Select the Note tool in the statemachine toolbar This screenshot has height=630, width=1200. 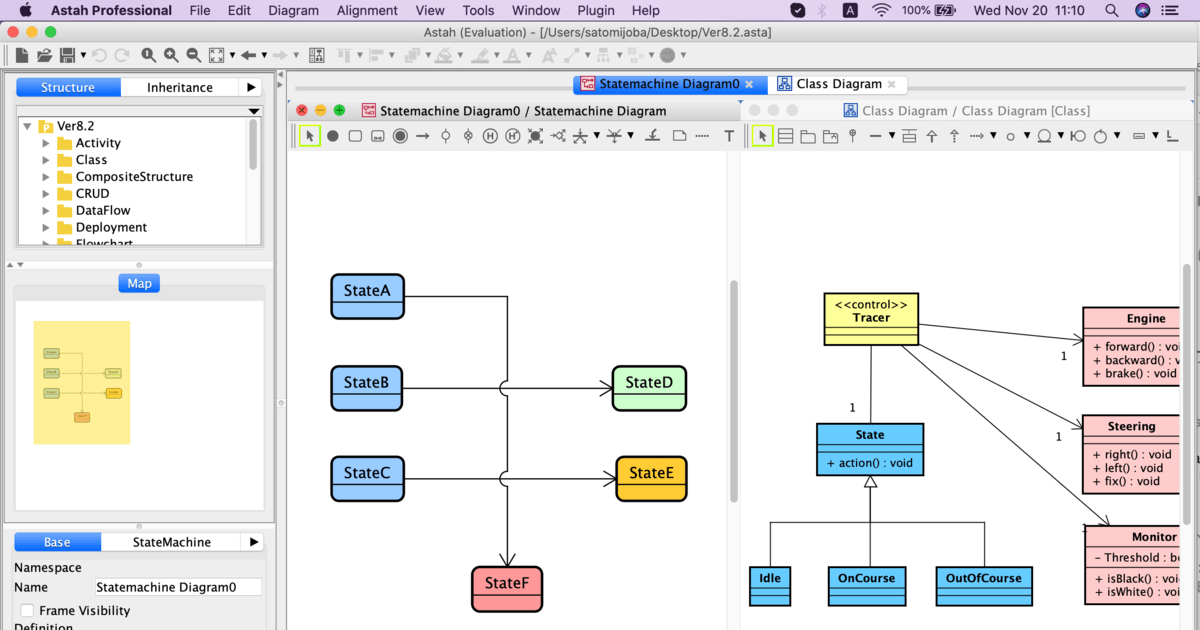click(681, 135)
